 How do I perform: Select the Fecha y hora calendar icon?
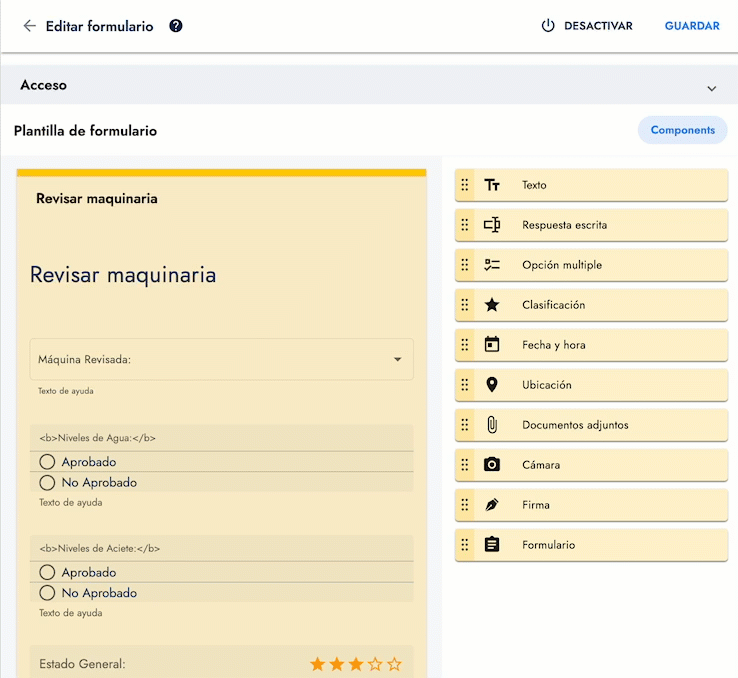492,344
